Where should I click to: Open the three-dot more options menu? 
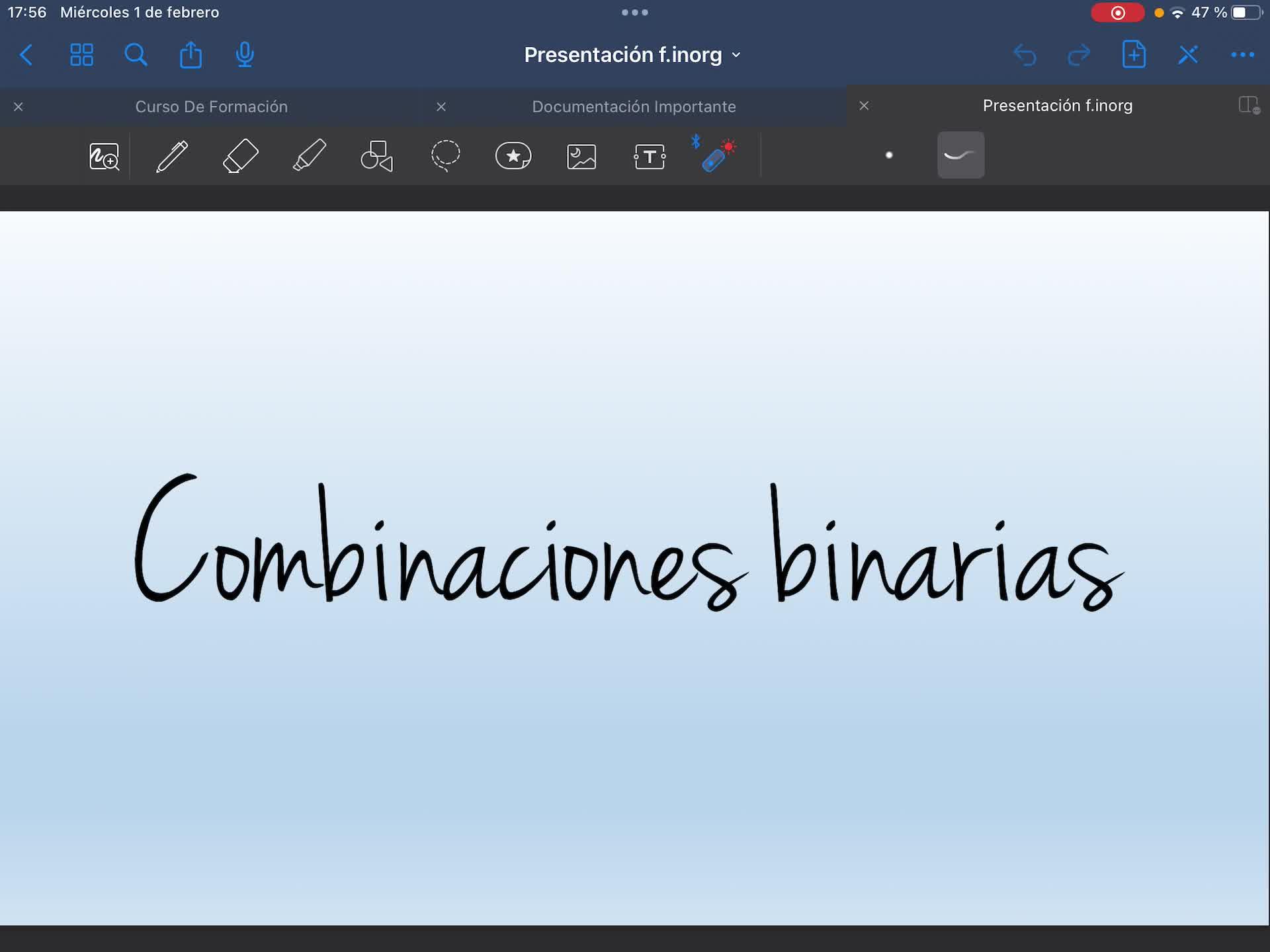[1242, 55]
